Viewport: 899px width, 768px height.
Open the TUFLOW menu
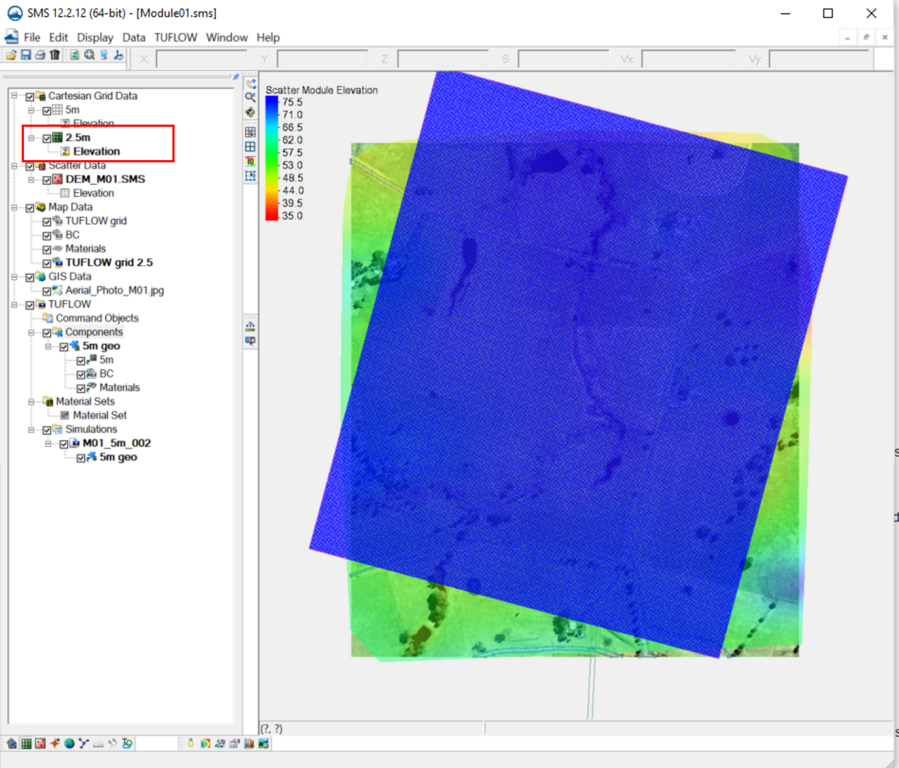pyautogui.click(x=176, y=37)
